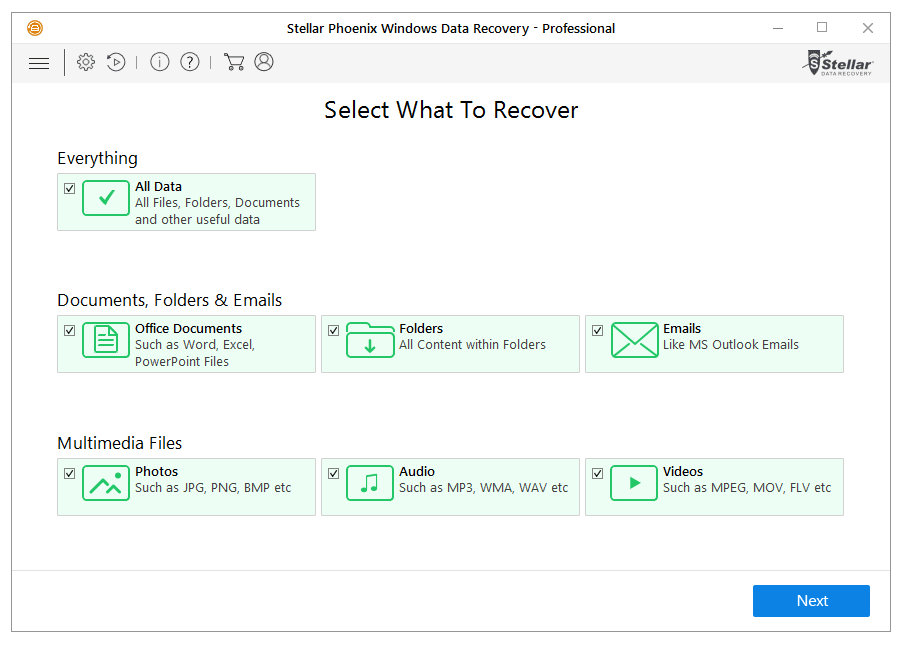Uncheck the Videos checkbox
Screen dimensions: 902x646
598,473
